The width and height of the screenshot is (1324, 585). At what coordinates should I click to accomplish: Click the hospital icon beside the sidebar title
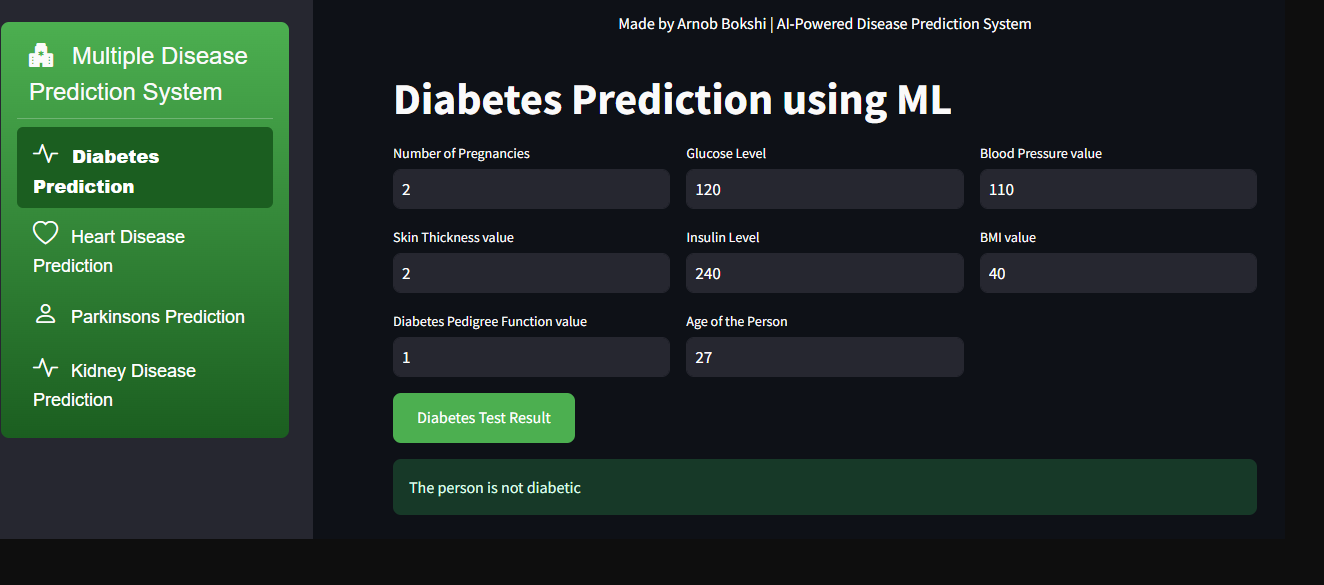point(41,56)
